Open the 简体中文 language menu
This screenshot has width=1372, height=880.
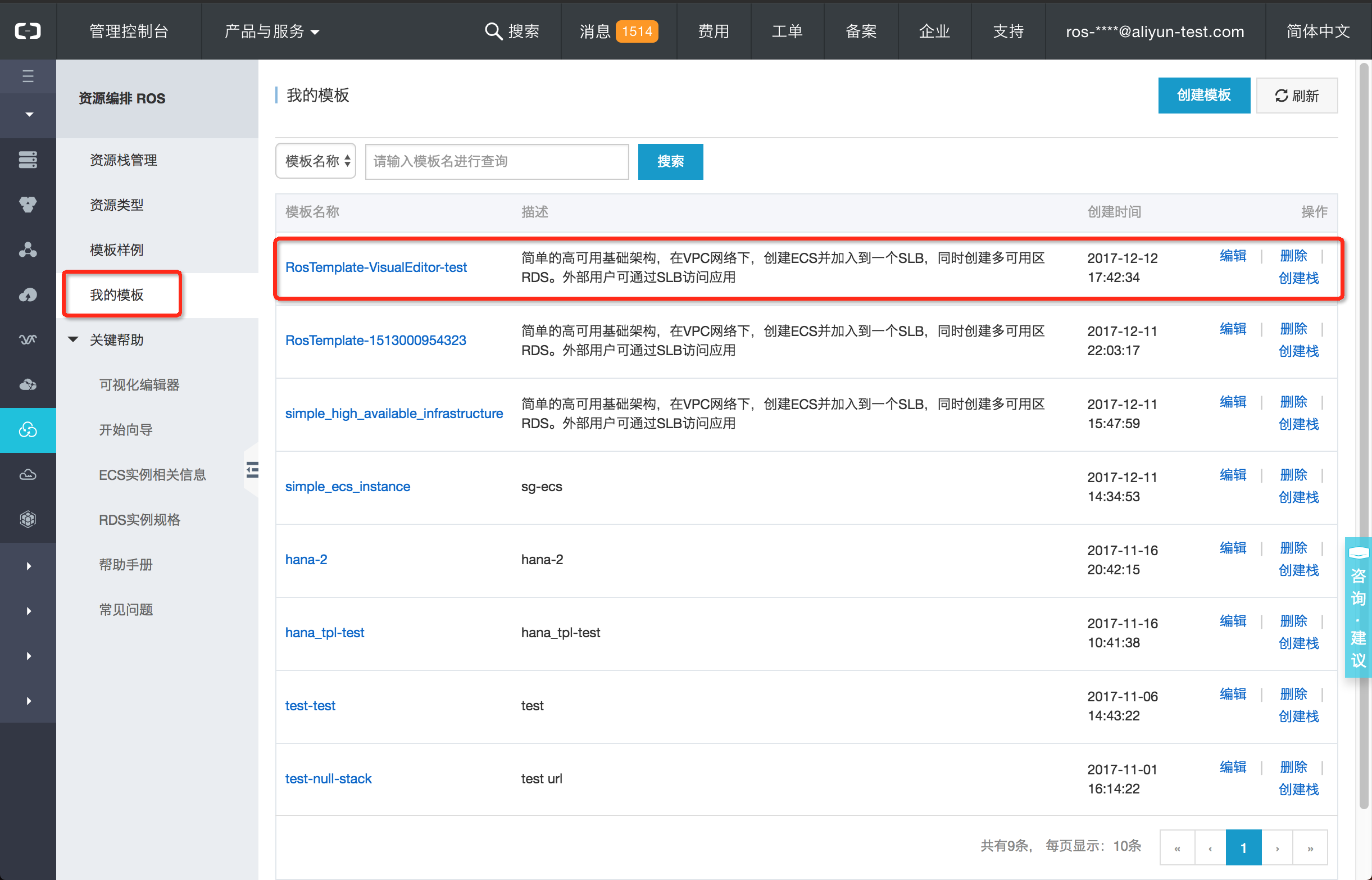pos(1318,31)
